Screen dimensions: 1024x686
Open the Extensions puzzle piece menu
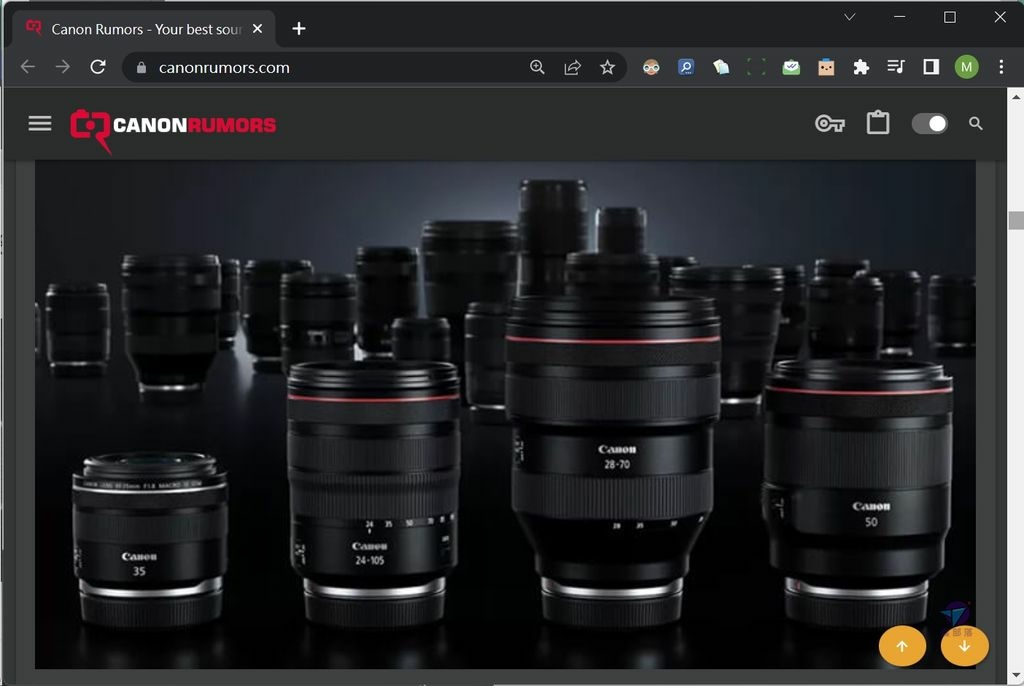(x=861, y=67)
